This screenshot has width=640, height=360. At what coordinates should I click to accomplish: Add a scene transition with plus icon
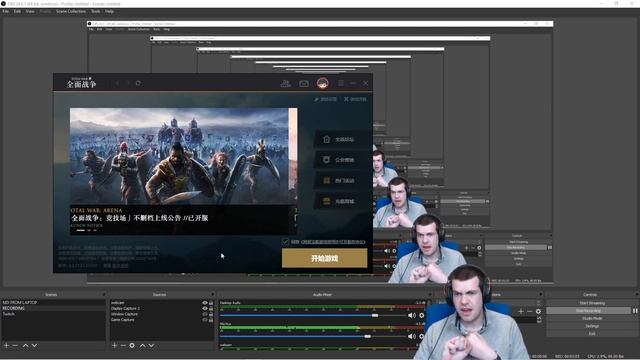(520, 311)
